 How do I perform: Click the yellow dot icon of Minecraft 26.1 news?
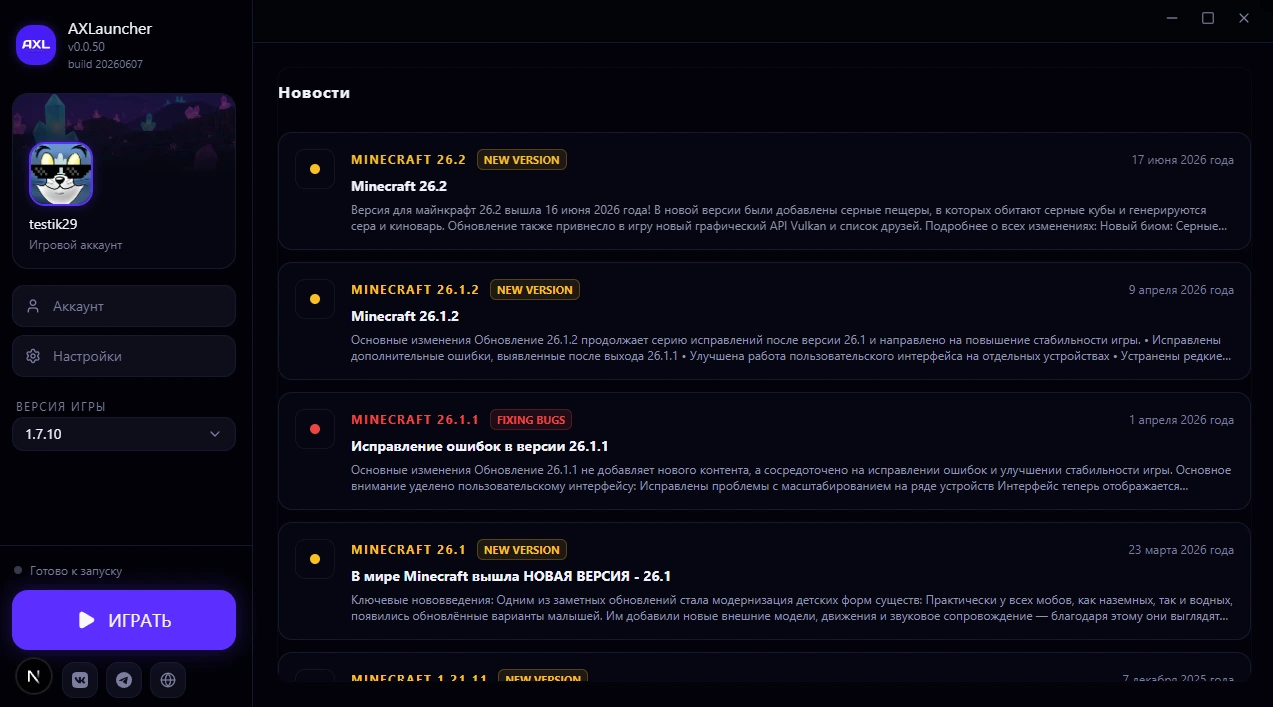(315, 559)
